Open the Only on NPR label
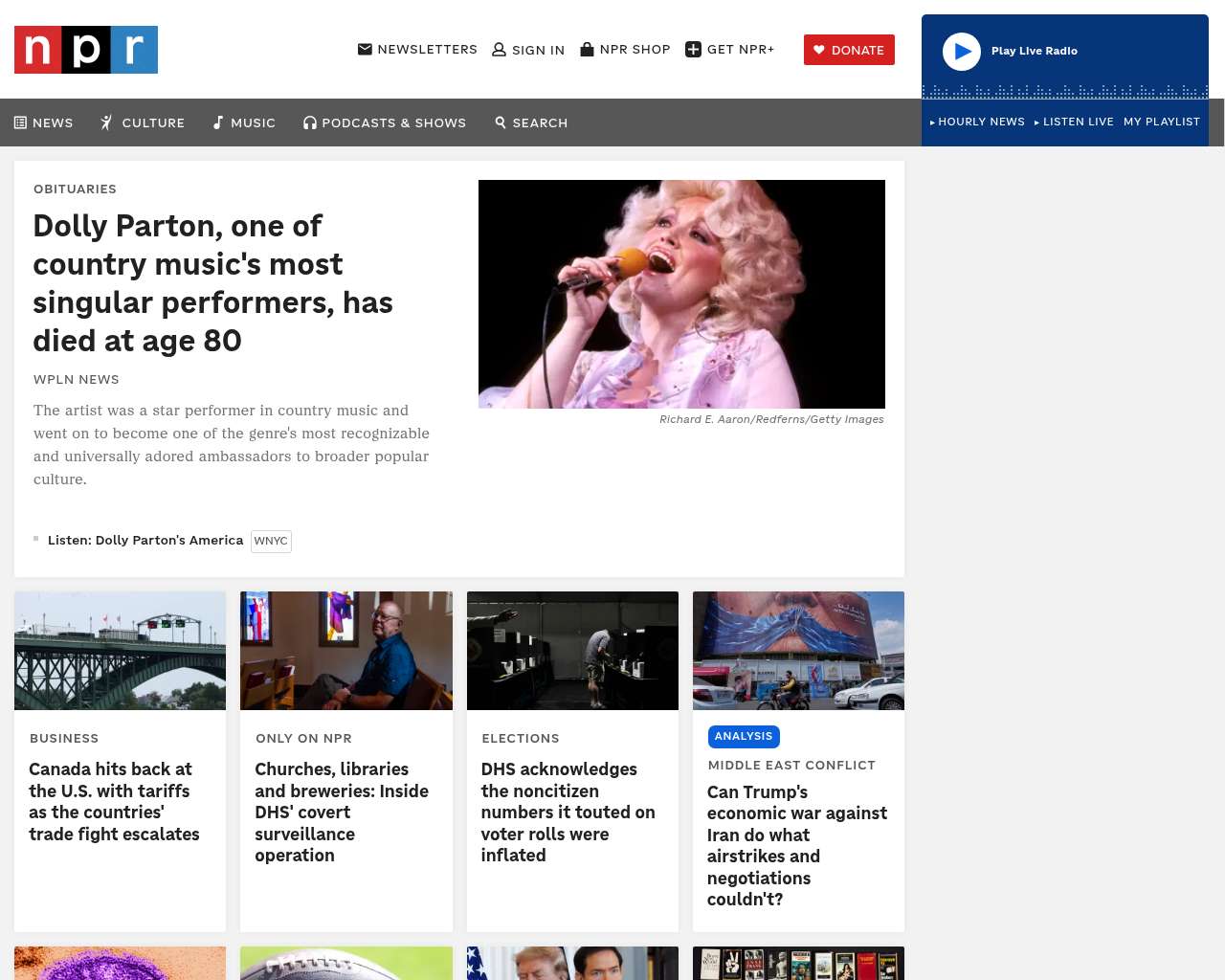The width and height of the screenshot is (1225, 980). [303, 738]
